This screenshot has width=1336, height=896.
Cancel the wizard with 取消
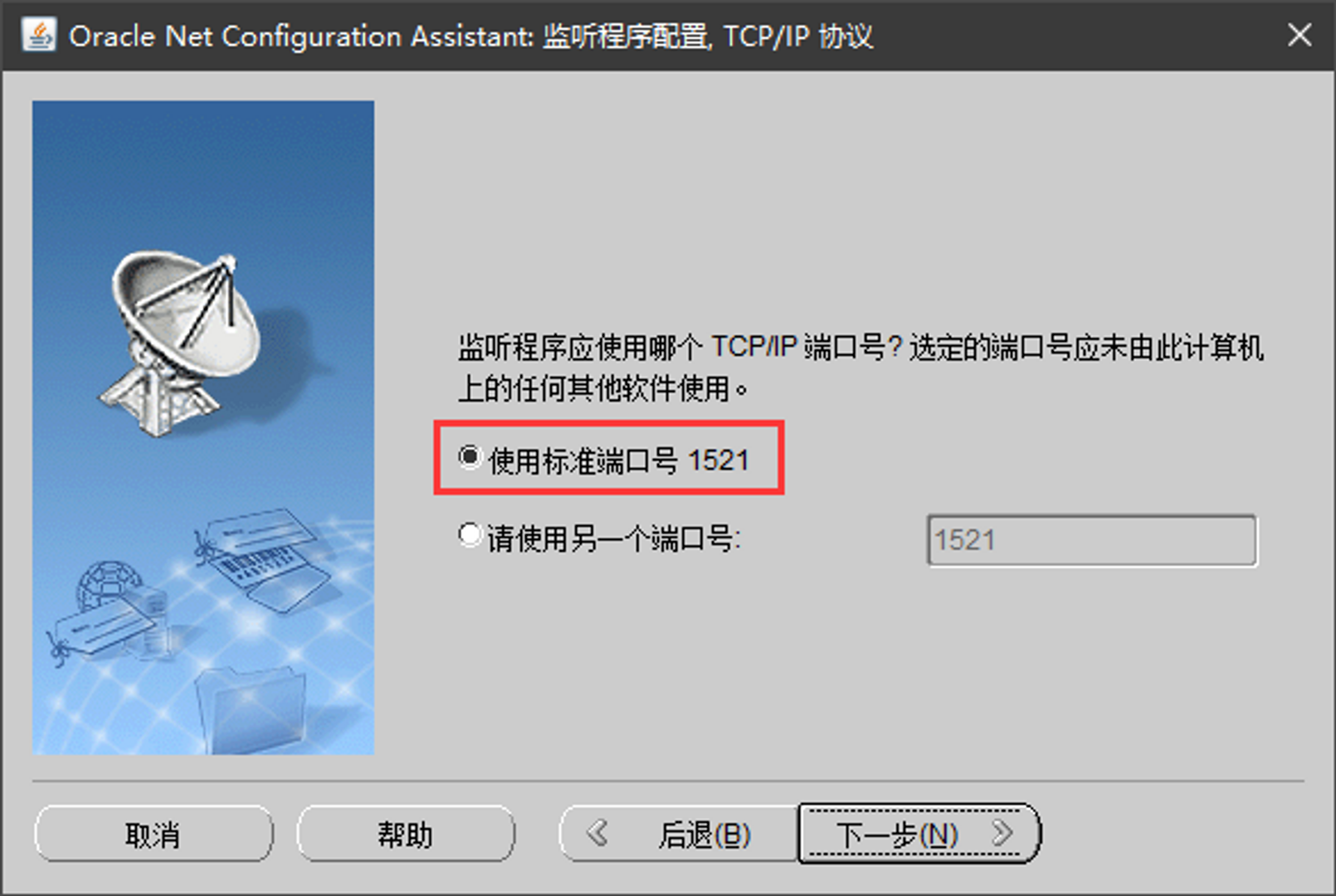pos(154,834)
